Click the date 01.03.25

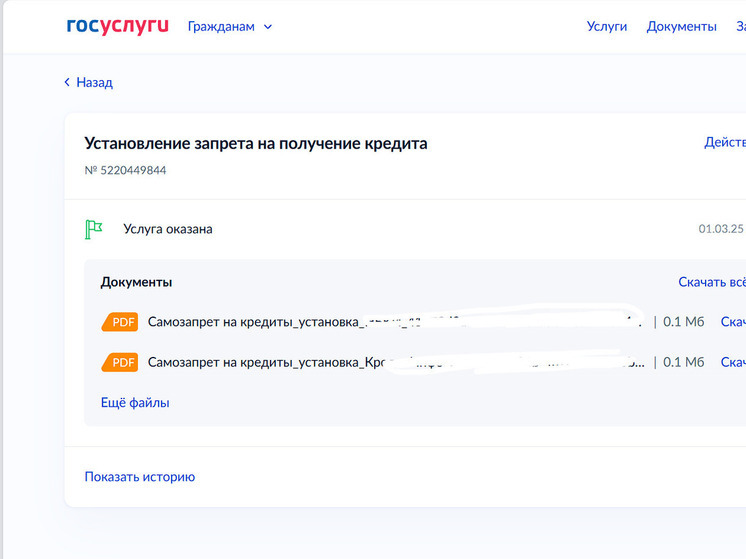pos(721,229)
